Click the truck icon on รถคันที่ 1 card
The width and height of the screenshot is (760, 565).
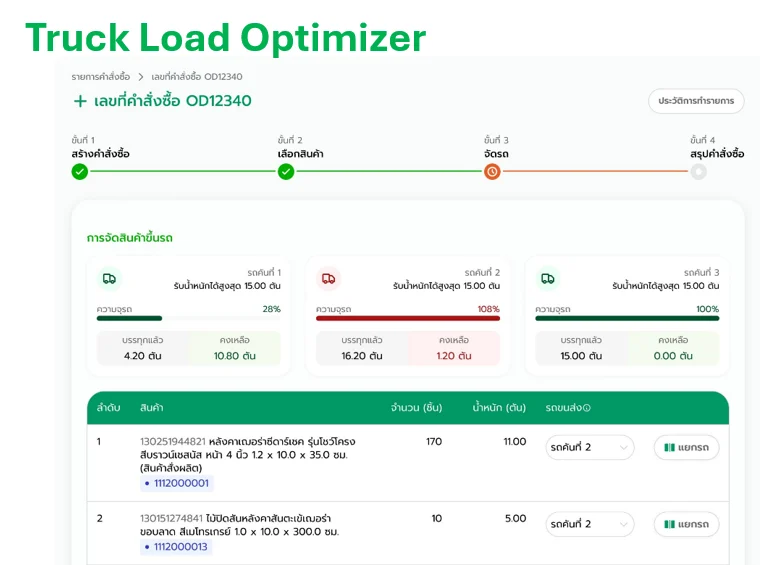110,279
